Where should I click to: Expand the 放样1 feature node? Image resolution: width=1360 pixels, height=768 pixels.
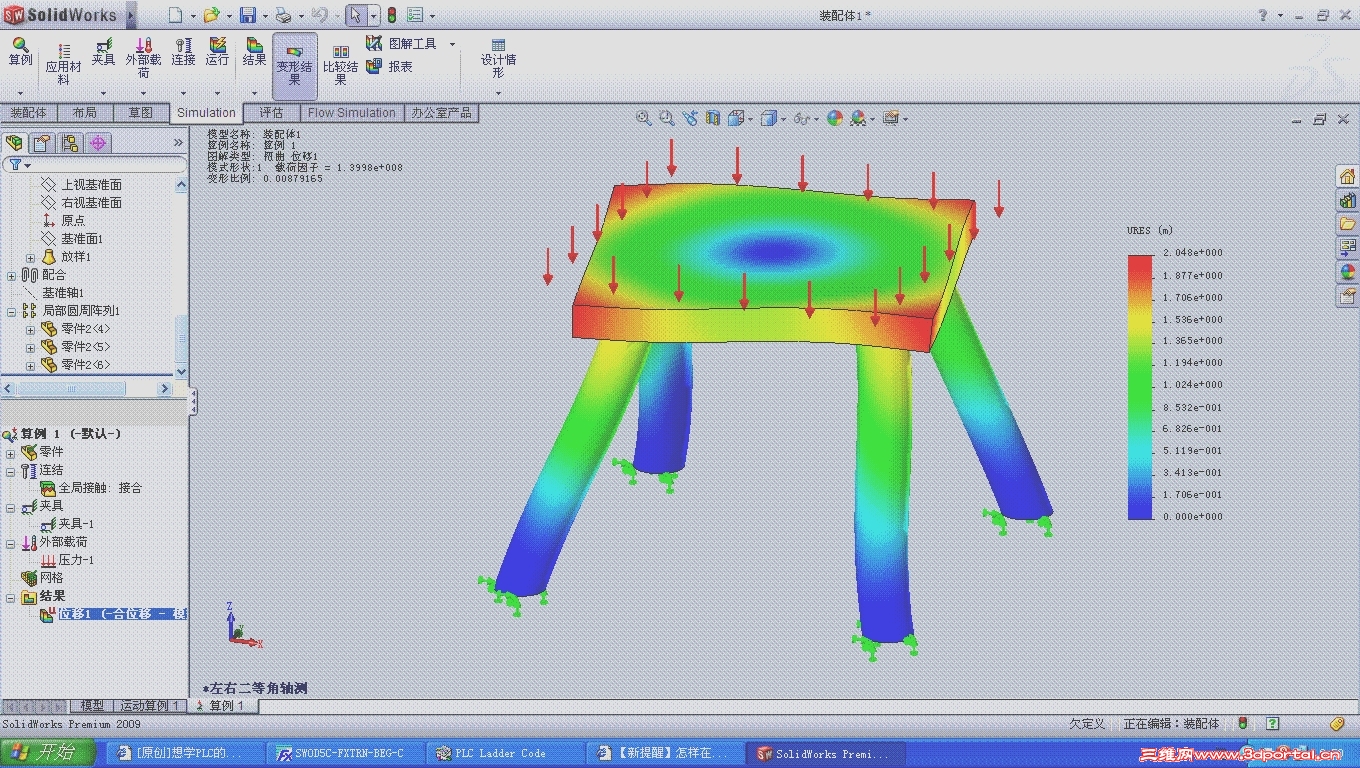(x=30, y=257)
